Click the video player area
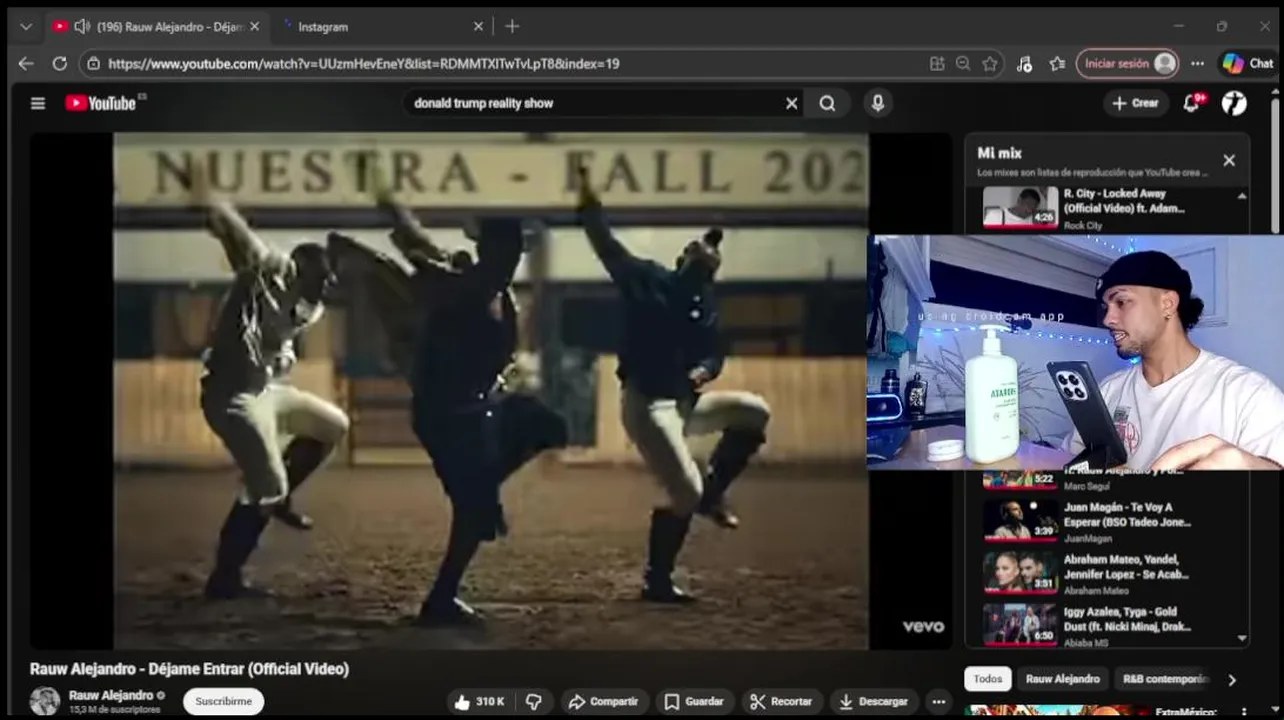 tap(490, 392)
